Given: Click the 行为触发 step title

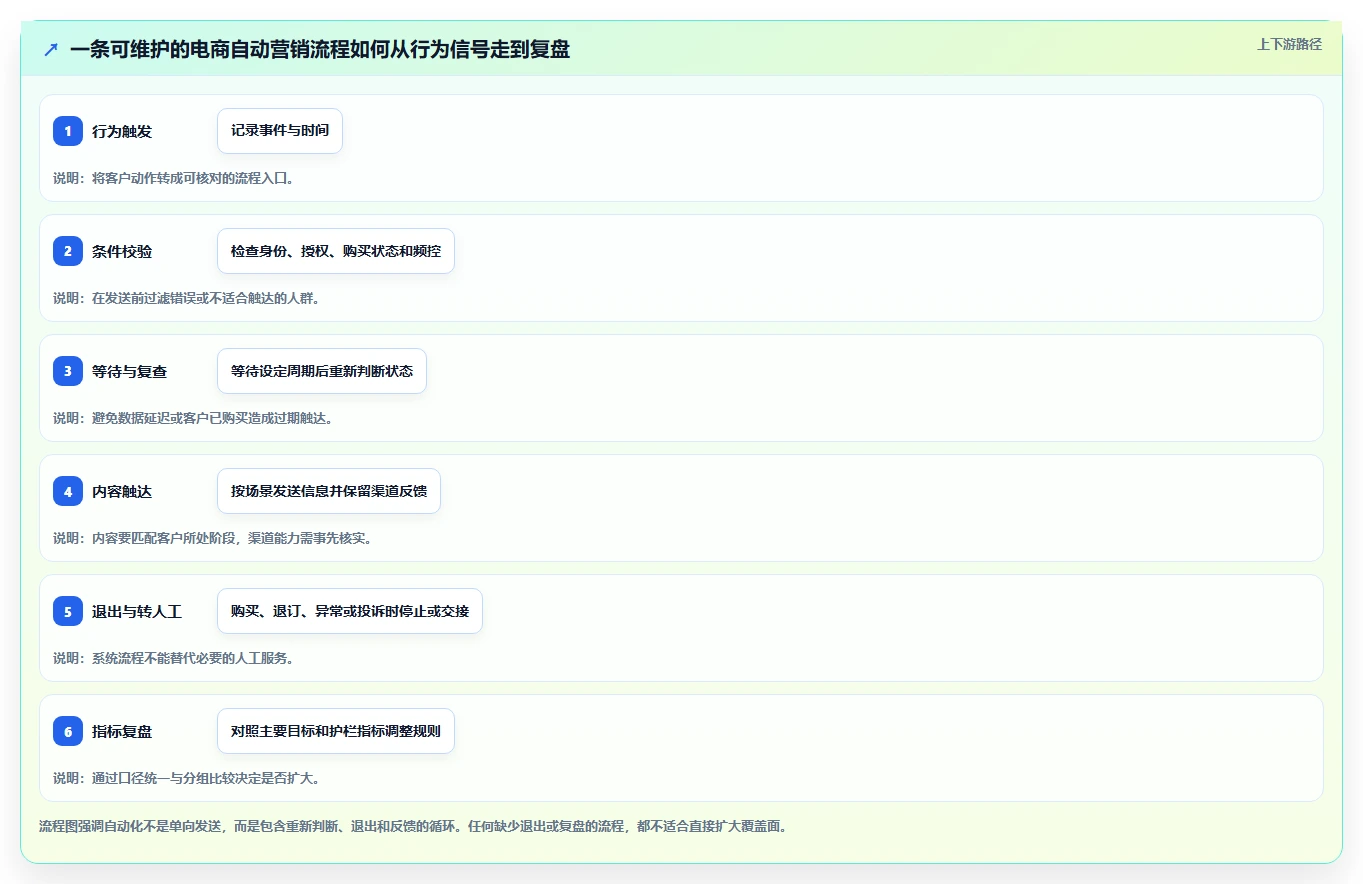Looking at the screenshot, I should click(122, 131).
